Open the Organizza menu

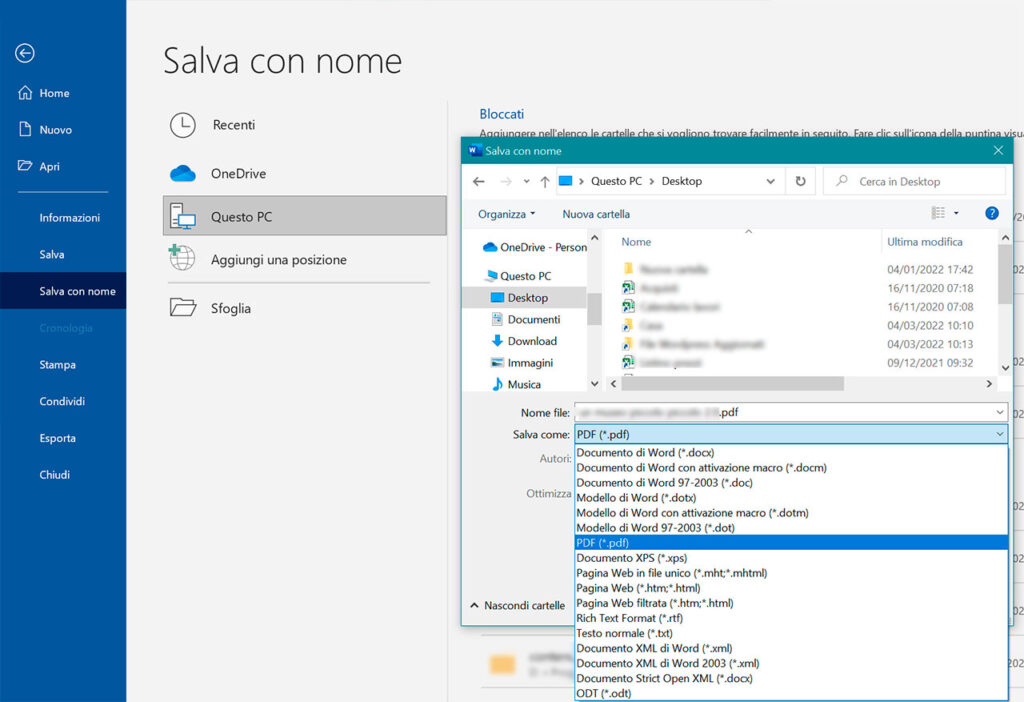pos(505,213)
